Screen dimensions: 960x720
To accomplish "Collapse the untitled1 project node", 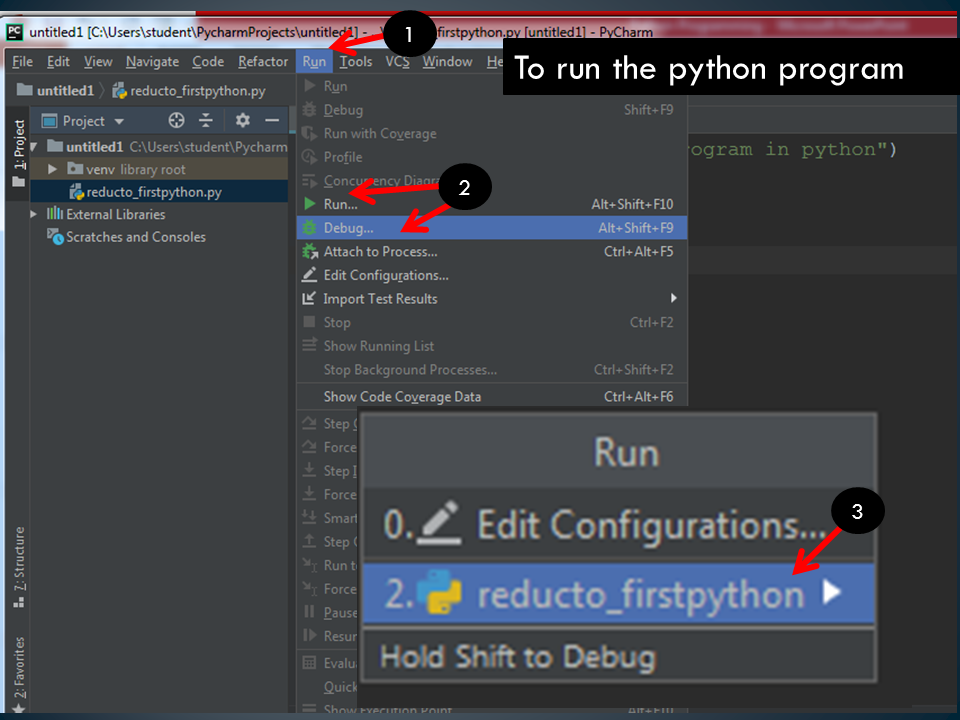I will click(35, 145).
